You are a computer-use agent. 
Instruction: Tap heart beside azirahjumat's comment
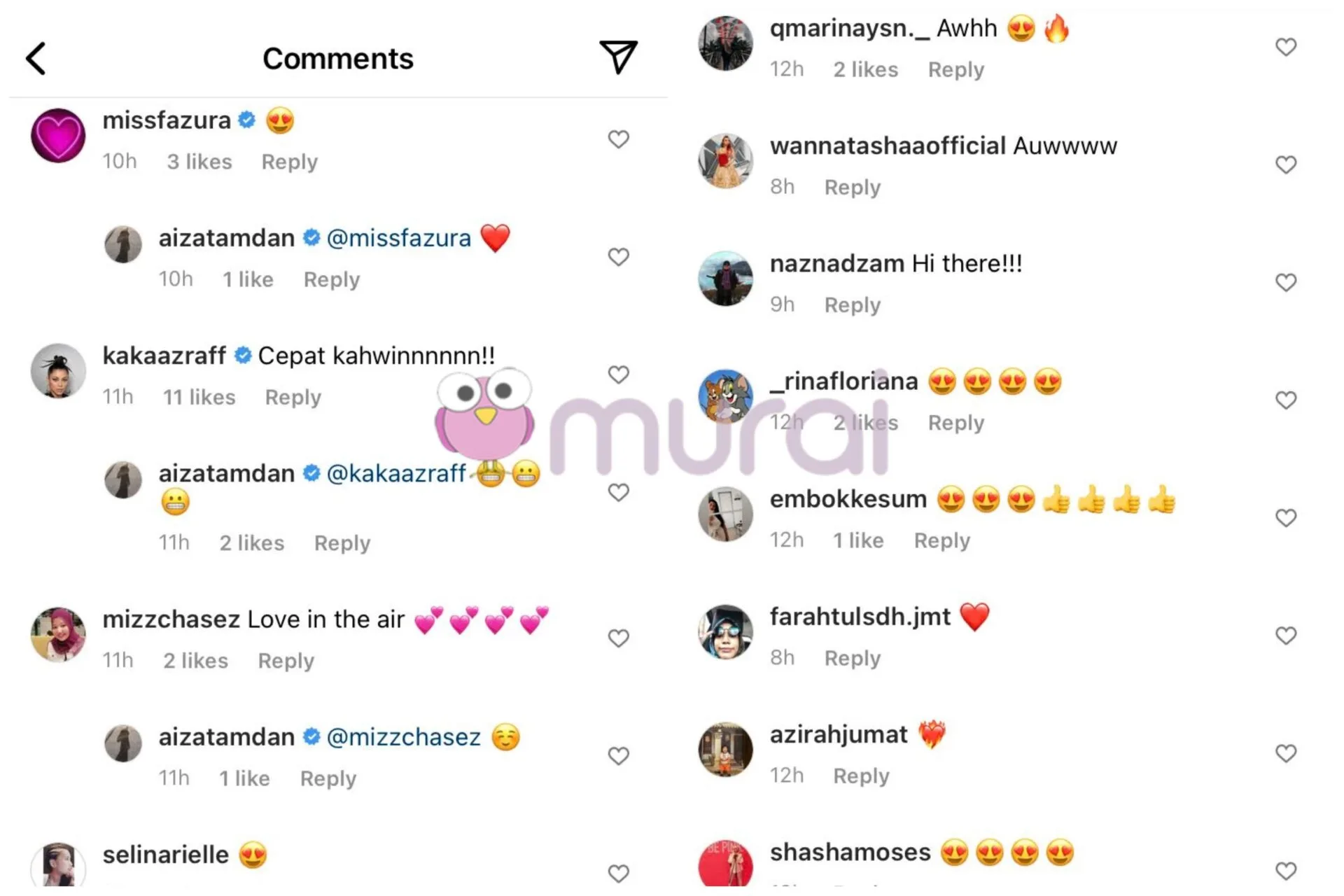(1286, 753)
